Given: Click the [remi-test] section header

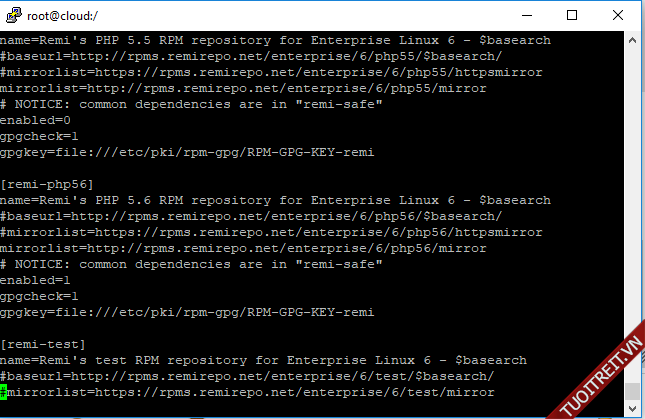Looking at the screenshot, I should 43,344.
